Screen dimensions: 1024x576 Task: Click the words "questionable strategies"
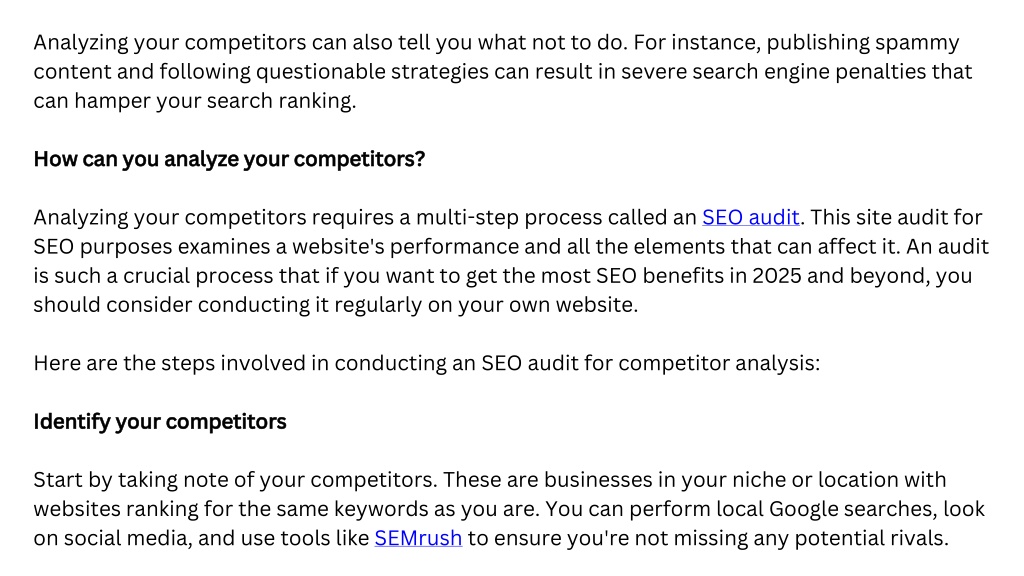(372, 72)
